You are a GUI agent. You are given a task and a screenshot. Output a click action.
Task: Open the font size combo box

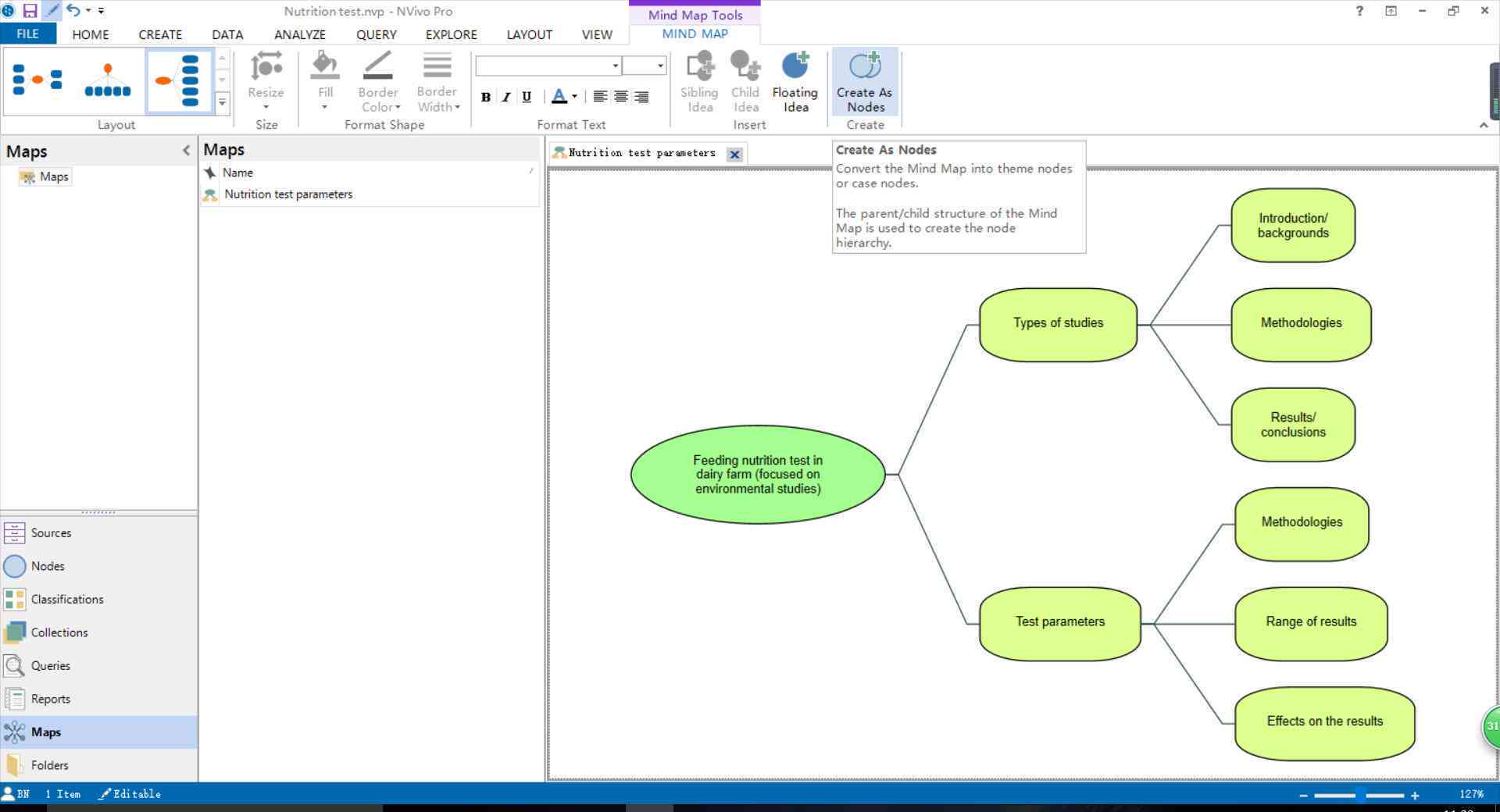pyautogui.click(x=645, y=66)
